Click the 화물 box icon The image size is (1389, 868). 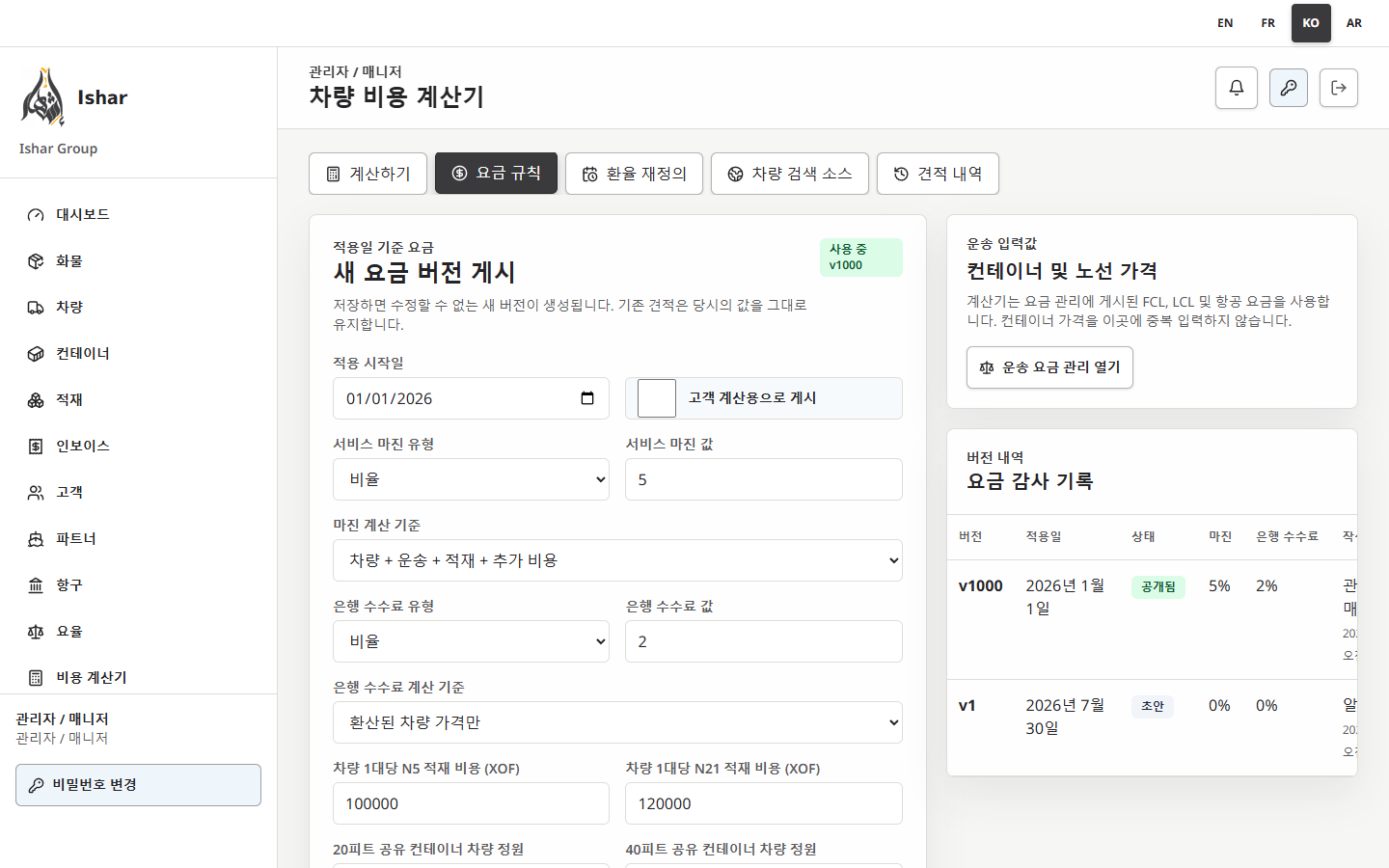tap(36, 261)
